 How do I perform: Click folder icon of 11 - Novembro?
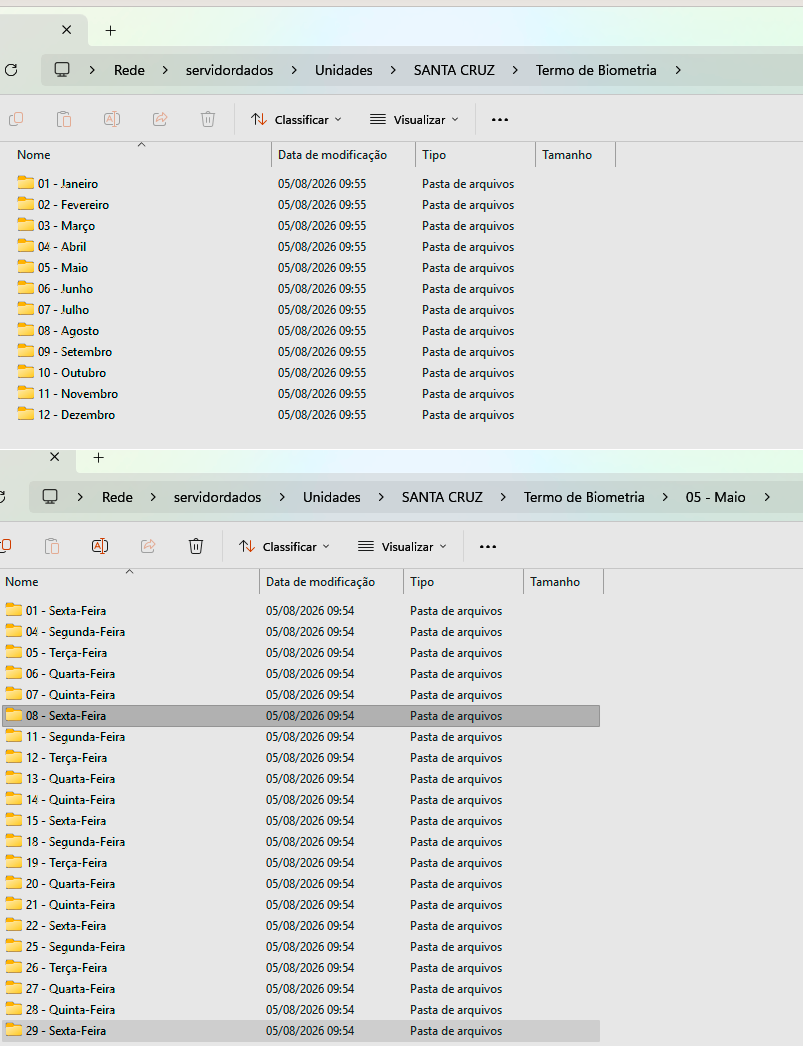25,393
